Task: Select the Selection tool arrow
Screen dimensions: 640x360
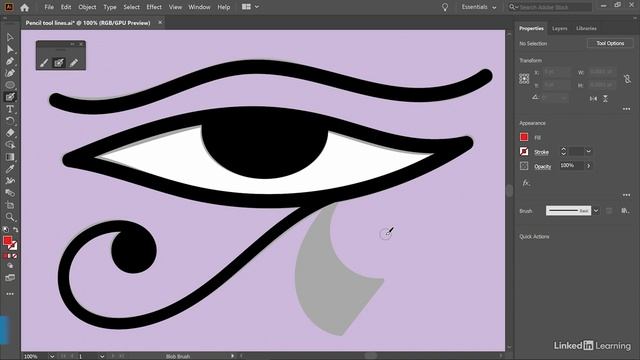Action: pyautogui.click(x=10, y=38)
